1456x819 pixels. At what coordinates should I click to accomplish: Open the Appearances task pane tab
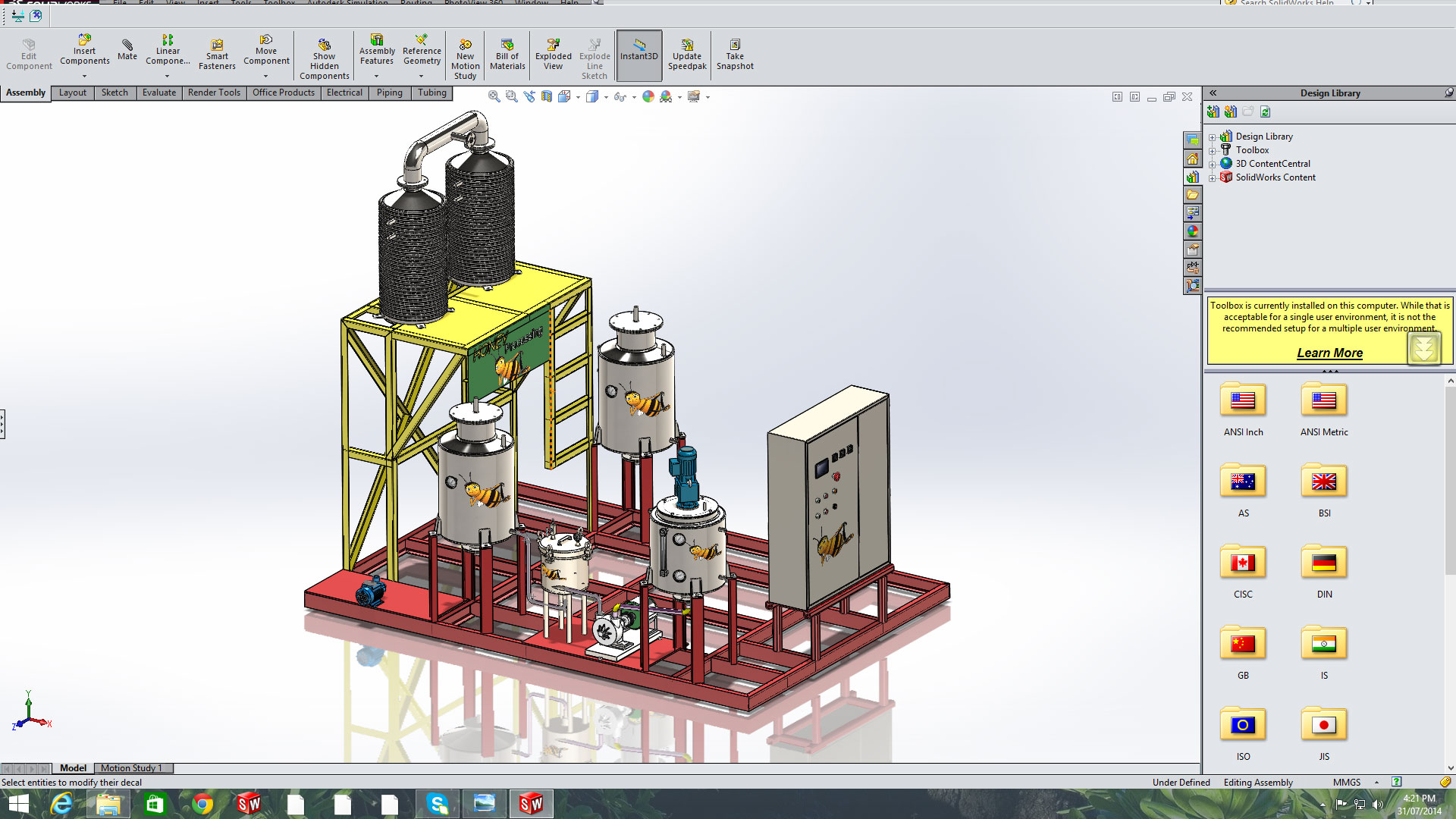tap(1193, 231)
